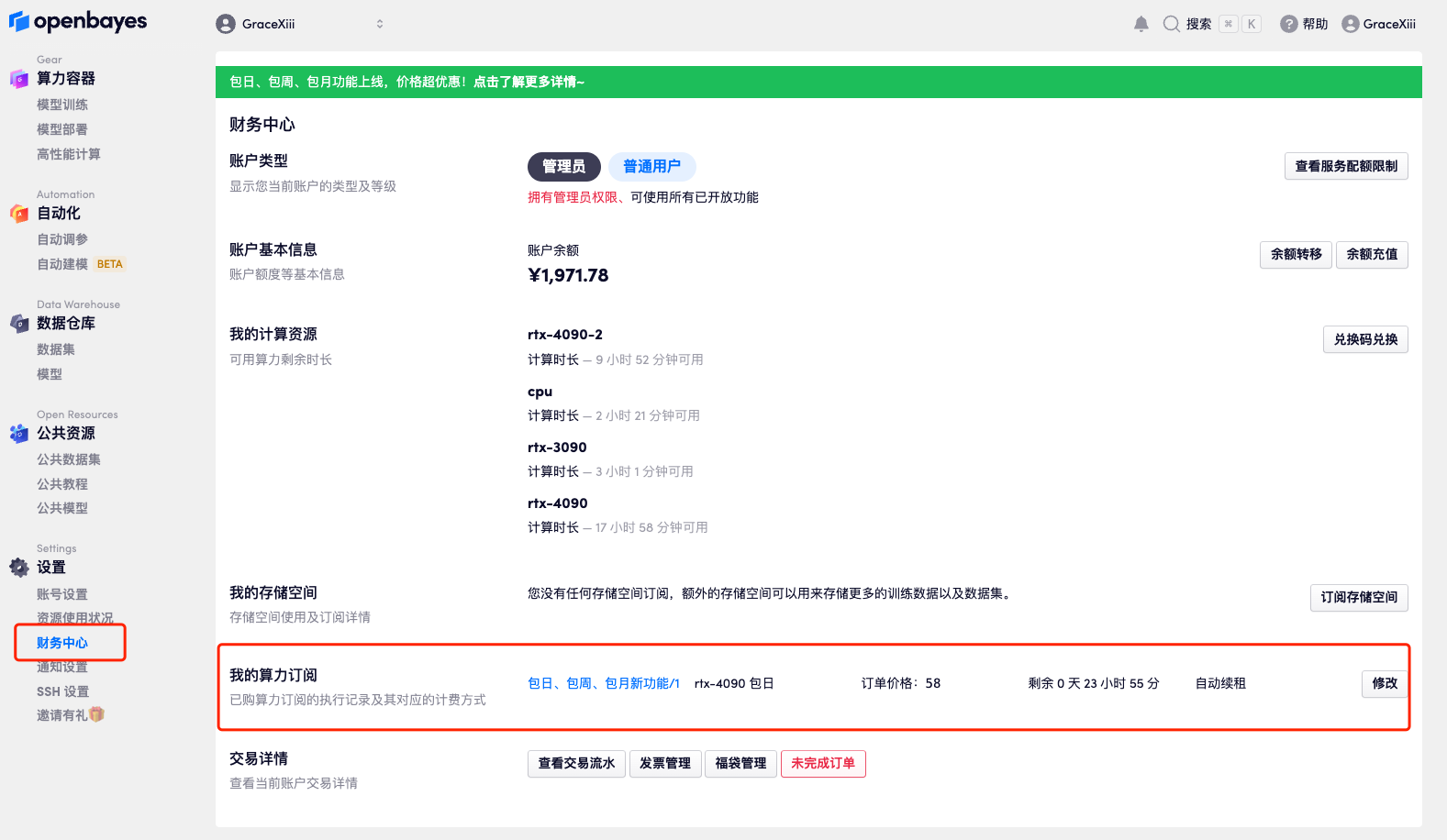The image size is (1447, 840).
Task: Click the green promotion banner
Action: [818, 82]
